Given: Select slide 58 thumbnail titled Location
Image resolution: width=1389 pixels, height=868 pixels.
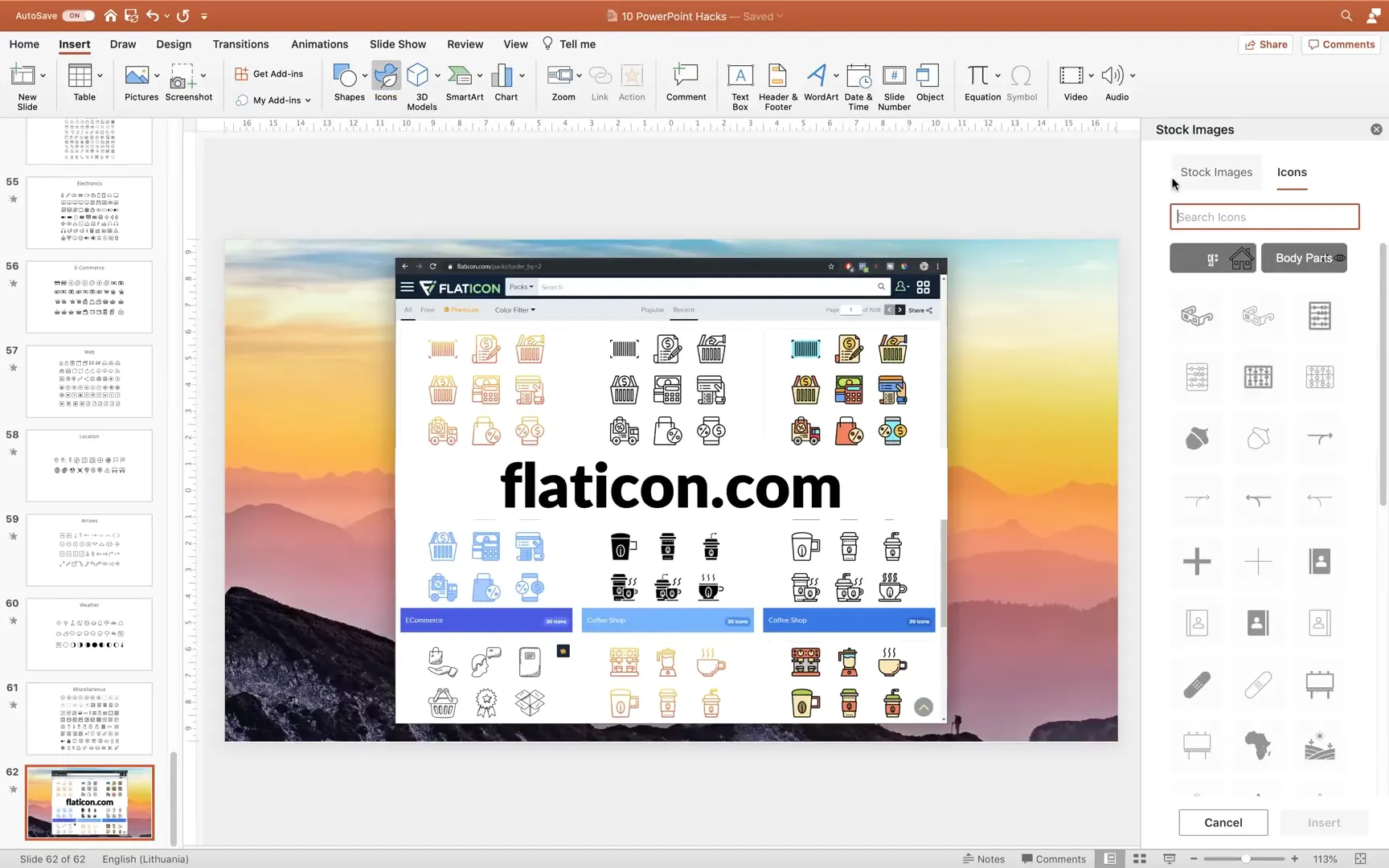Looking at the screenshot, I should (88, 465).
